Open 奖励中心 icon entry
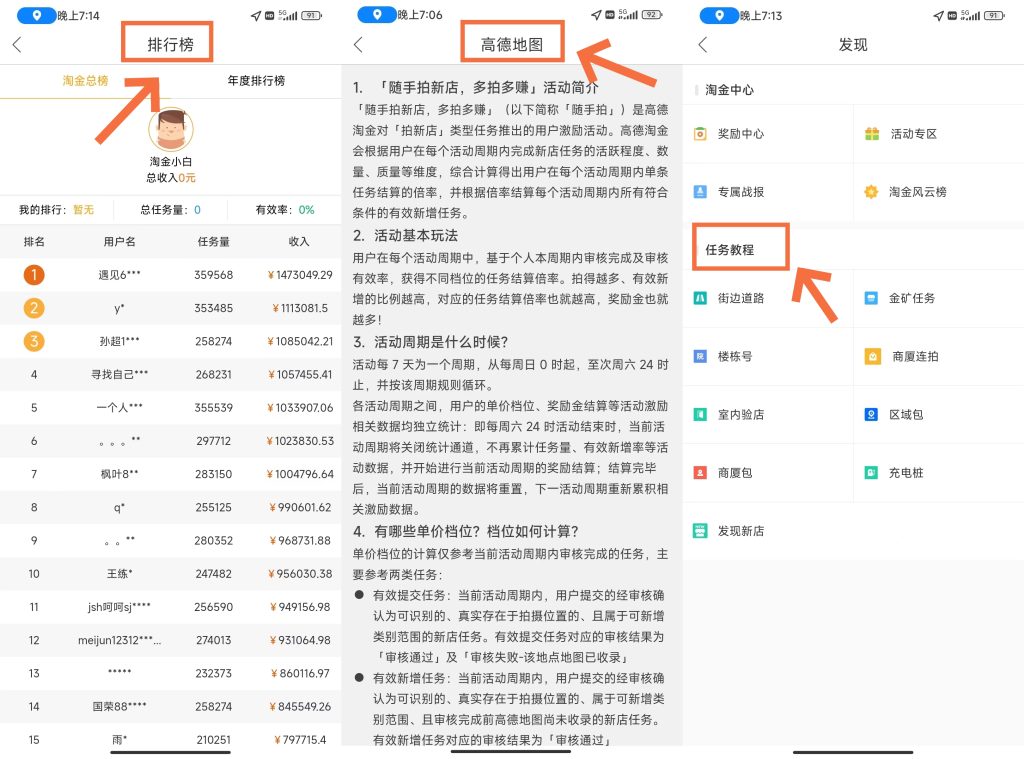 click(700, 134)
